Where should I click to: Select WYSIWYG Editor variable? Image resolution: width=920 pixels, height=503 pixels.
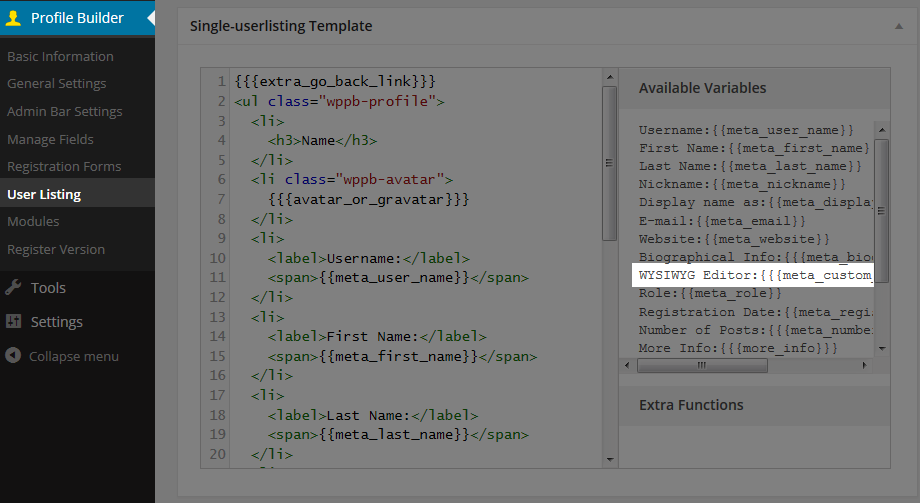pos(753,275)
